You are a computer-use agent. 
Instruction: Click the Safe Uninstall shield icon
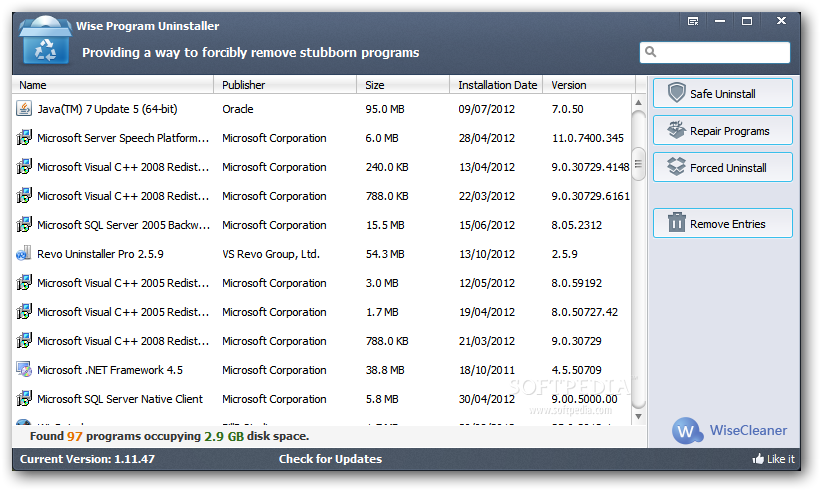(x=676, y=93)
